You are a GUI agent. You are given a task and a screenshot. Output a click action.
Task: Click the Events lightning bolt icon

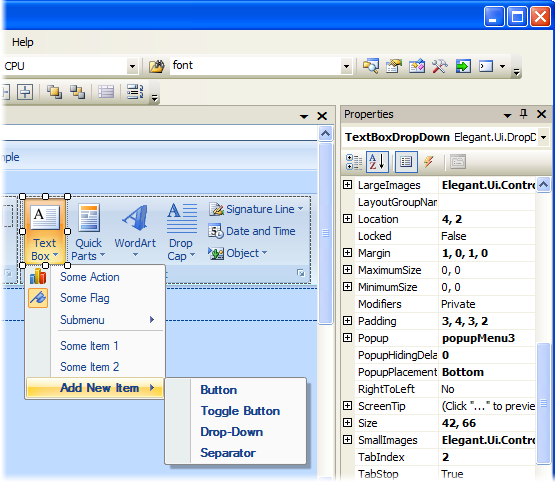tap(429, 162)
